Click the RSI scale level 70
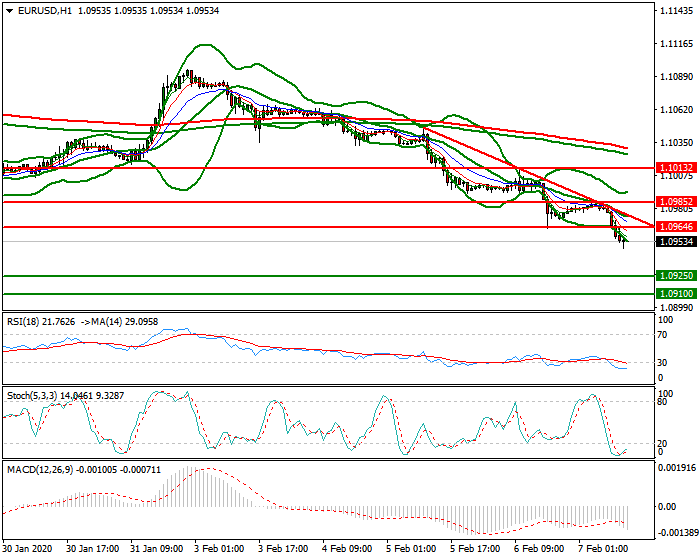The height and width of the screenshot is (560, 700). pyautogui.click(x=664, y=336)
